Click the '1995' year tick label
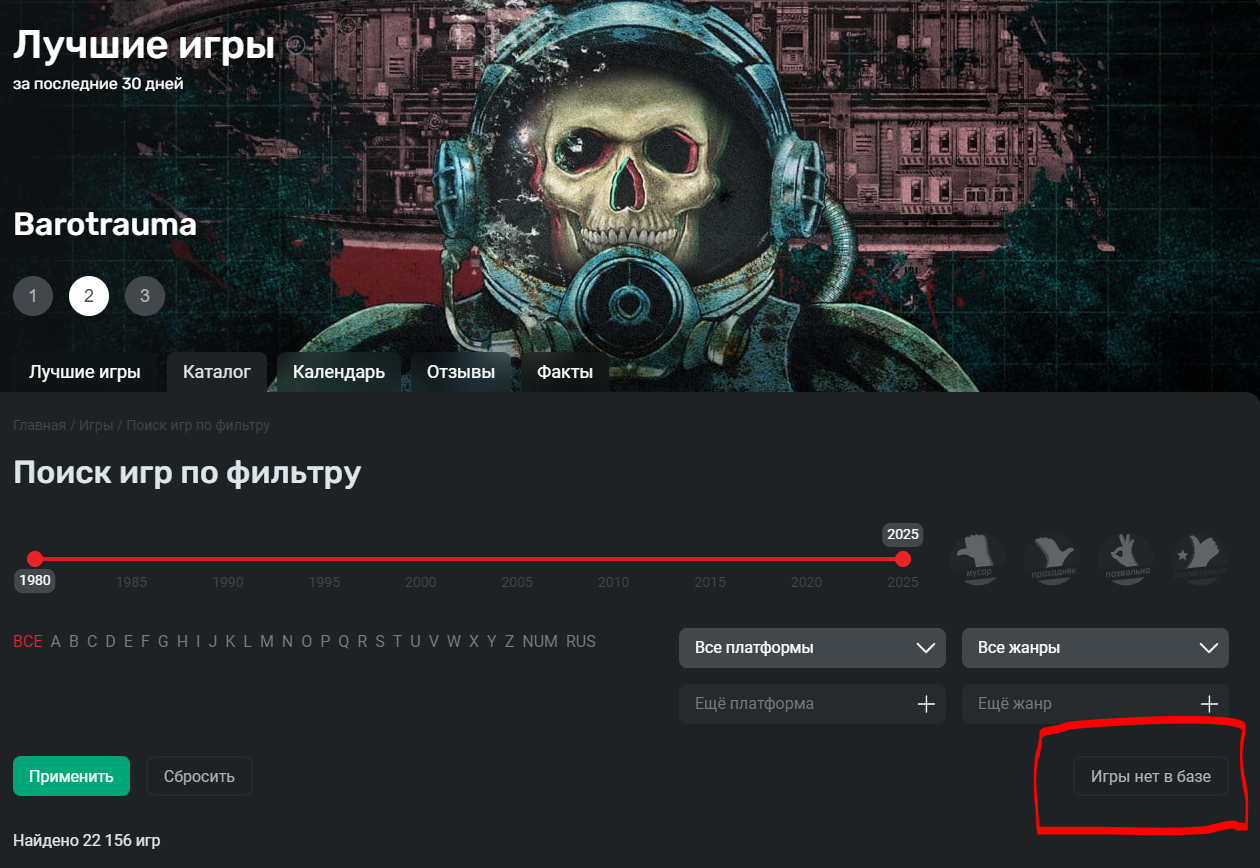 point(324,582)
